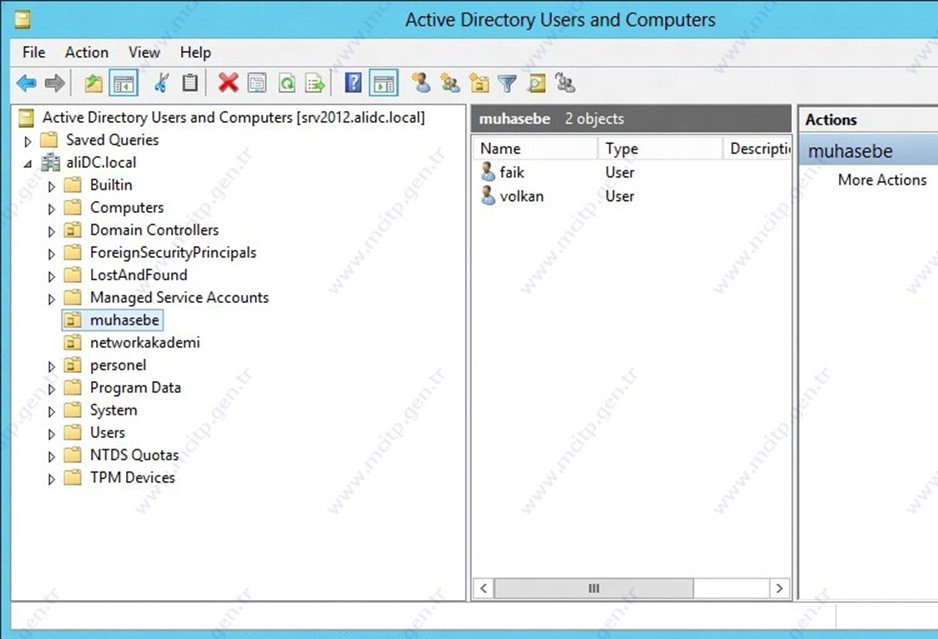Open the Action menu
This screenshot has height=639, width=938.
(x=87, y=53)
